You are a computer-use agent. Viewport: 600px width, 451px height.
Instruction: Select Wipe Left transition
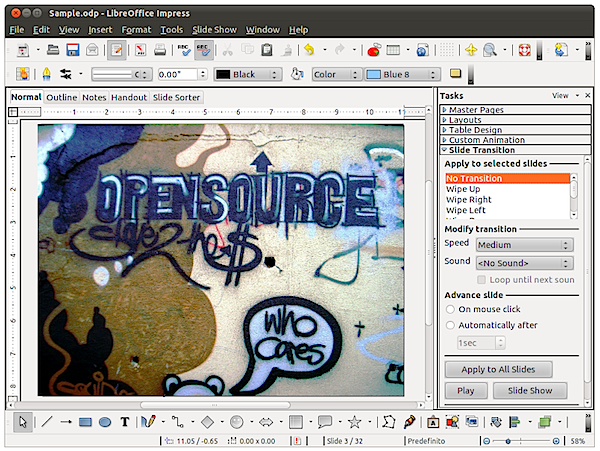pos(507,210)
